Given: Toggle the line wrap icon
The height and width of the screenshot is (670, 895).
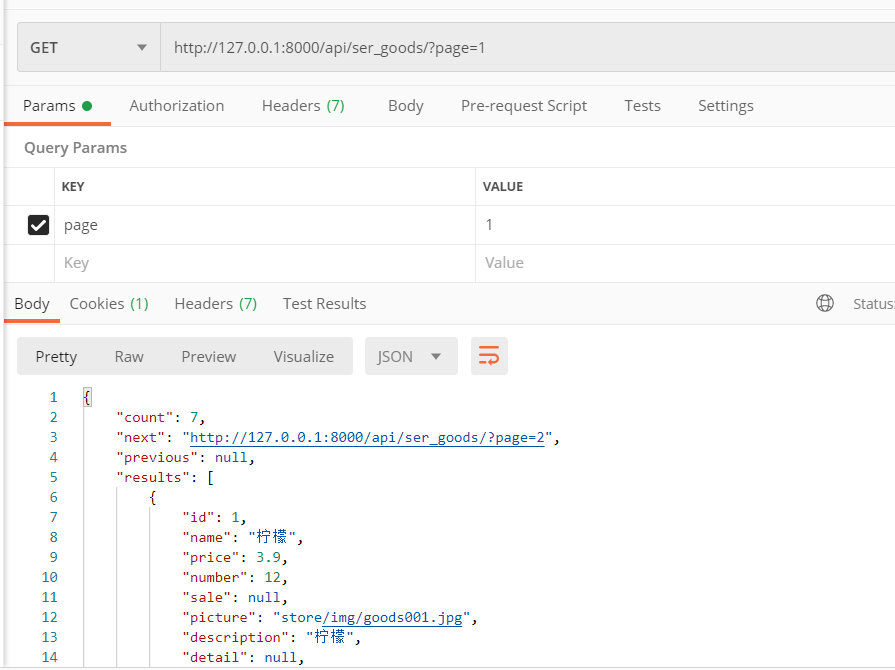Looking at the screenshot, I should click(x=489, y=356).
